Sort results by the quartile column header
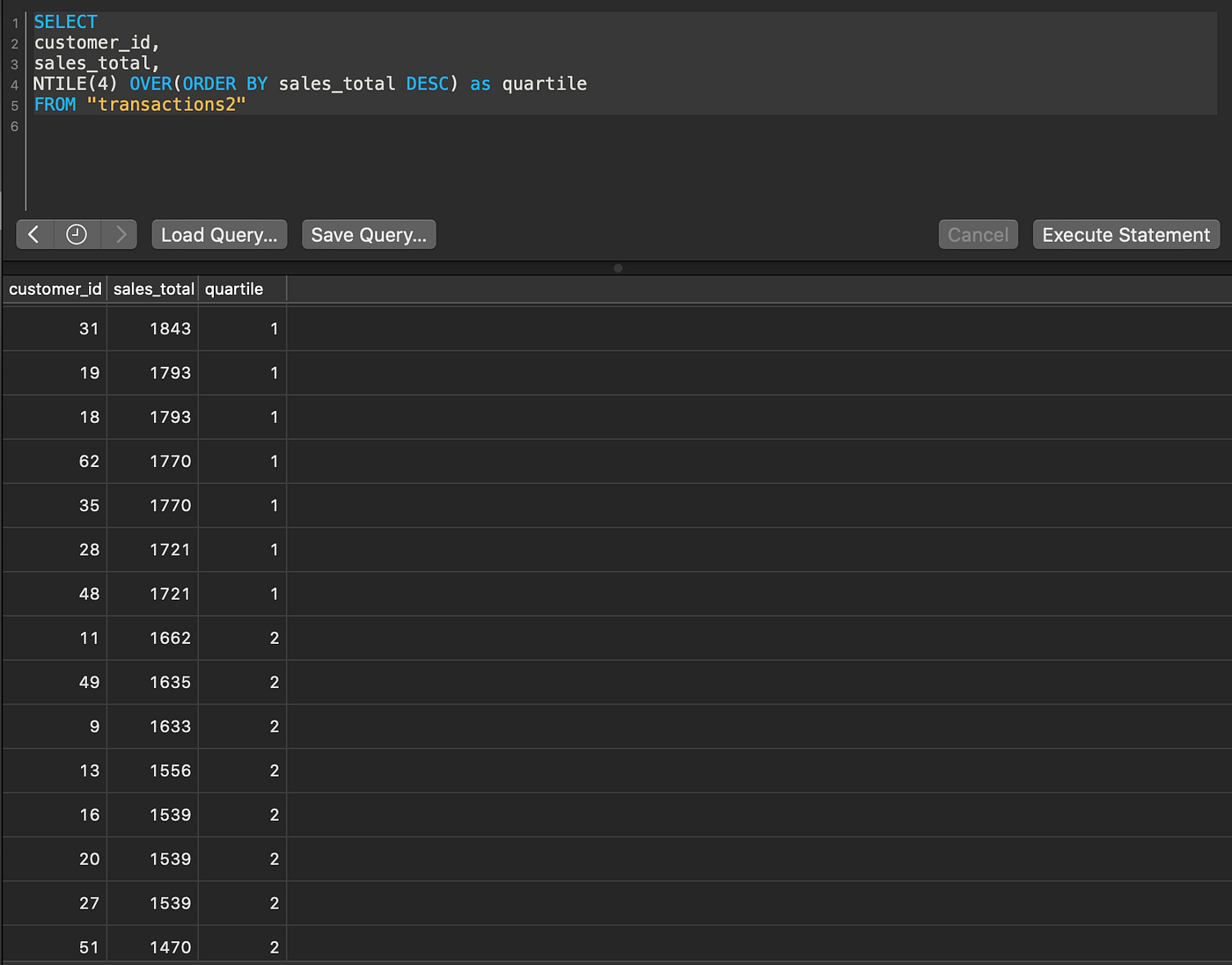Image resolution: width=1232 pixels, height=965 pixels. (234, 289)
